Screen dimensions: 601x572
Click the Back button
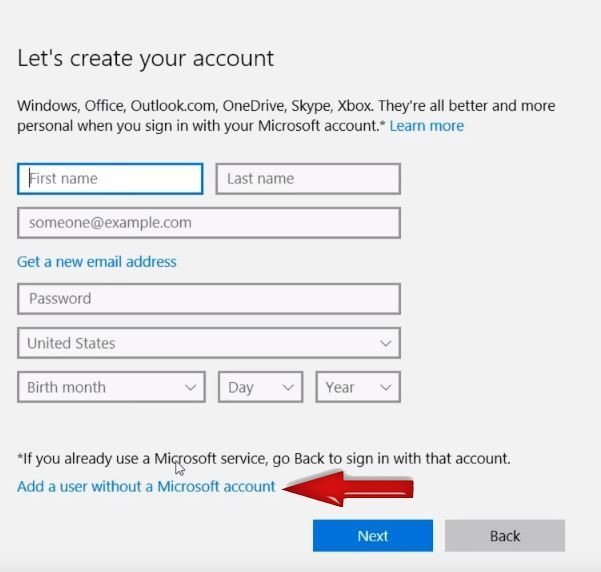(x=505, y=536)
